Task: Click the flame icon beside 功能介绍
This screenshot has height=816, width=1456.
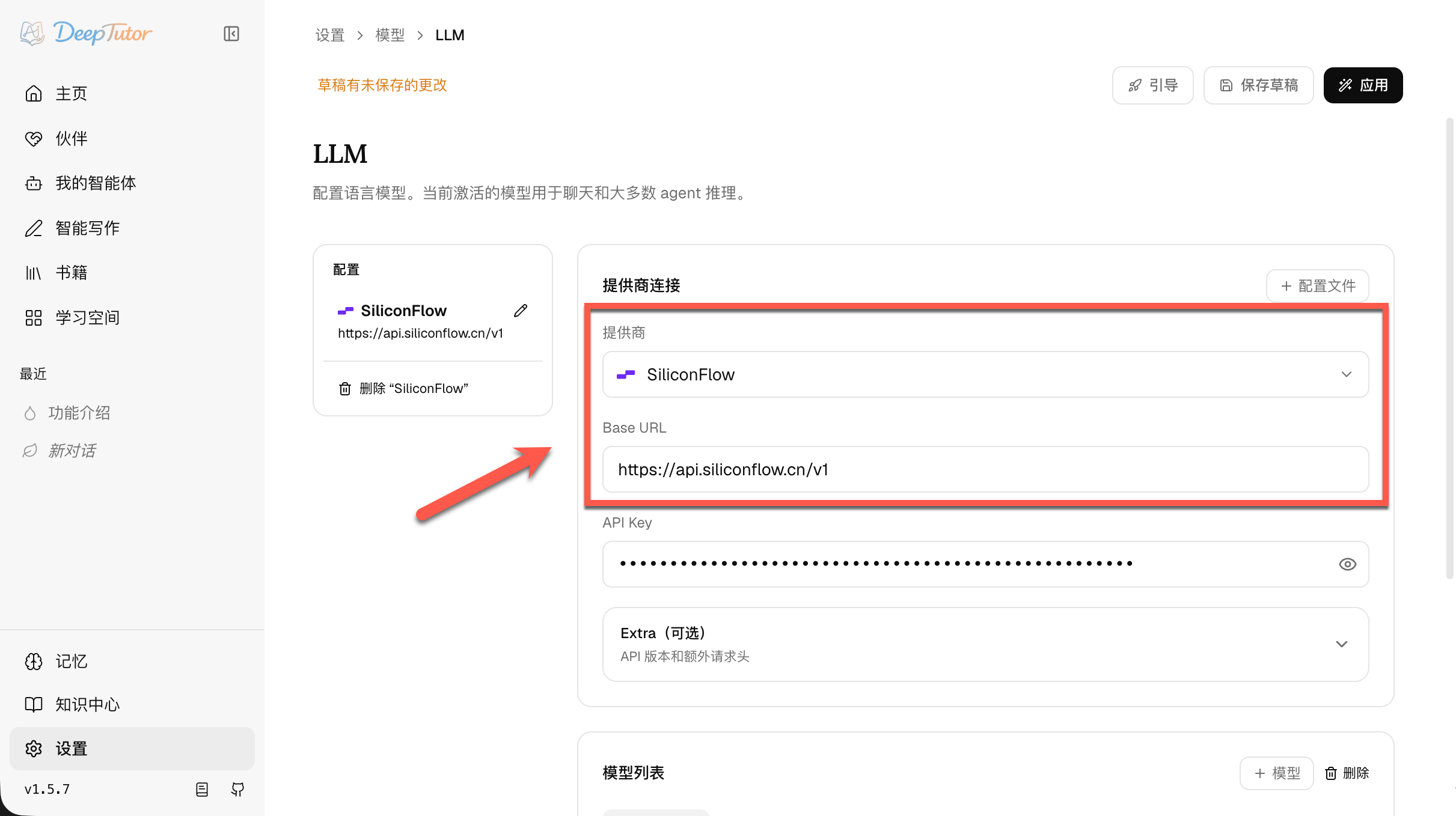Action: click(30, 413)
